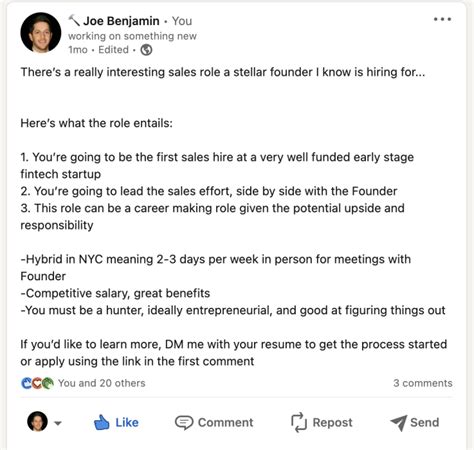Click the Comment speech bubble icon

click(184, 423)
